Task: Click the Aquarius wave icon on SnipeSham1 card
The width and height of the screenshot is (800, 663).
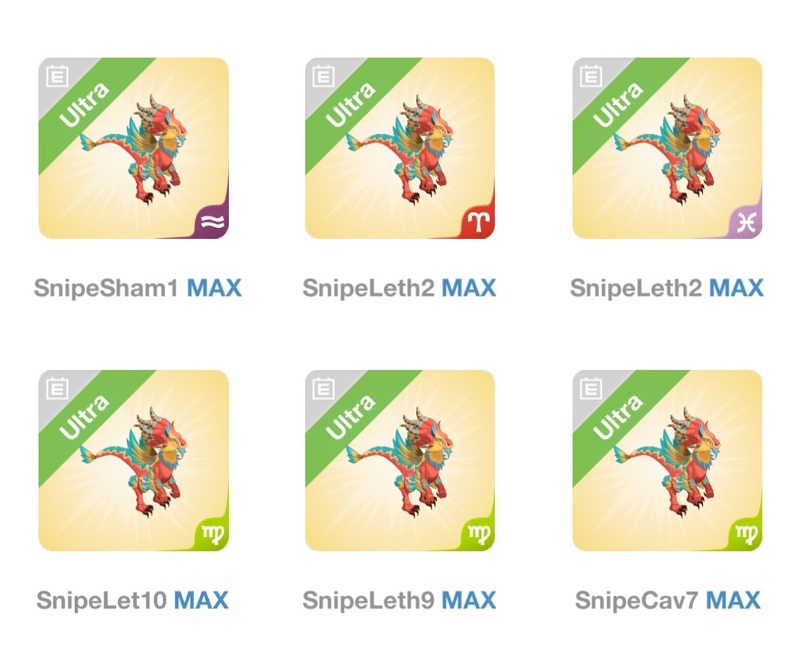Action: point(212,222)
